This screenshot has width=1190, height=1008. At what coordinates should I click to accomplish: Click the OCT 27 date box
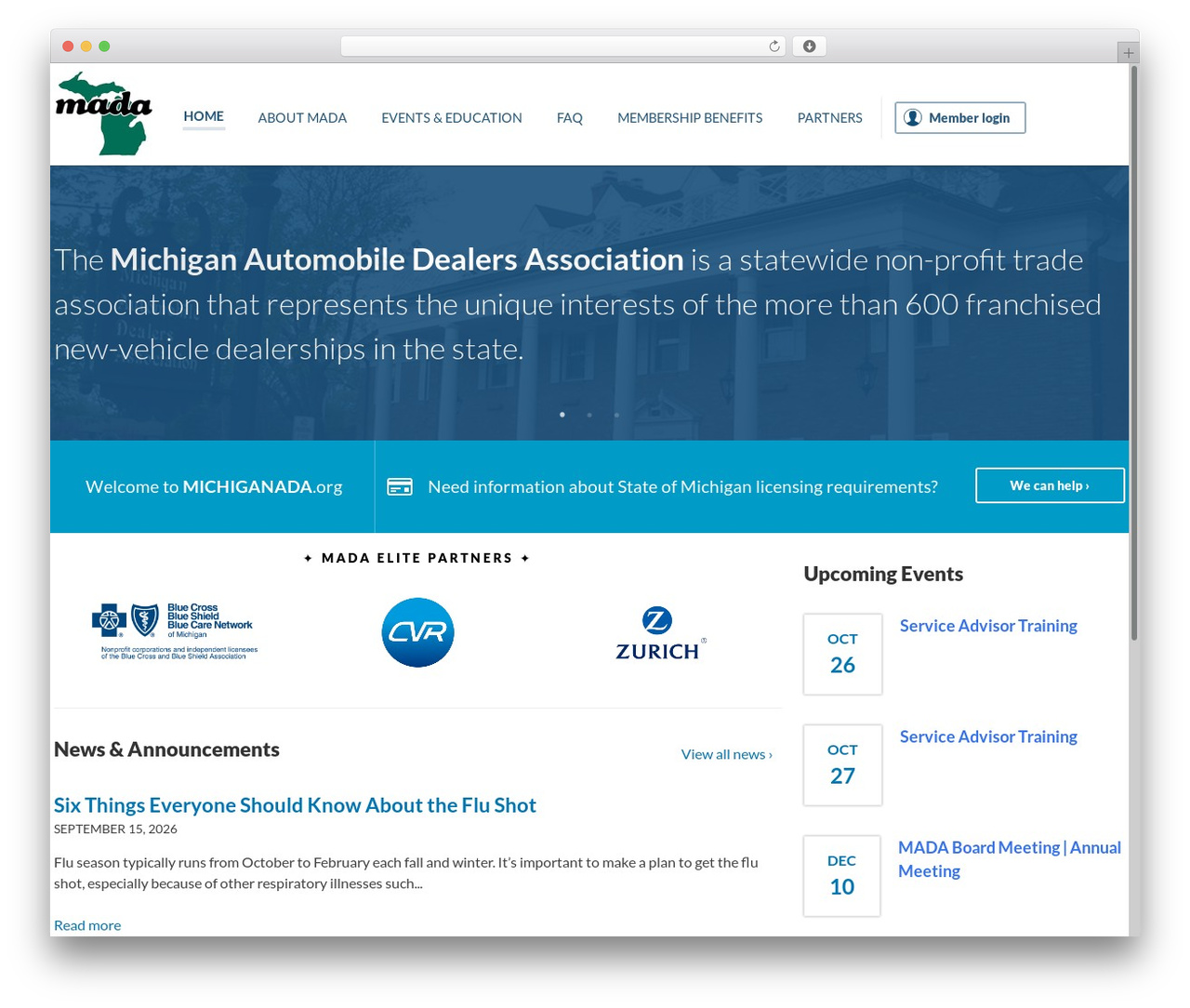tap(842, 764)
